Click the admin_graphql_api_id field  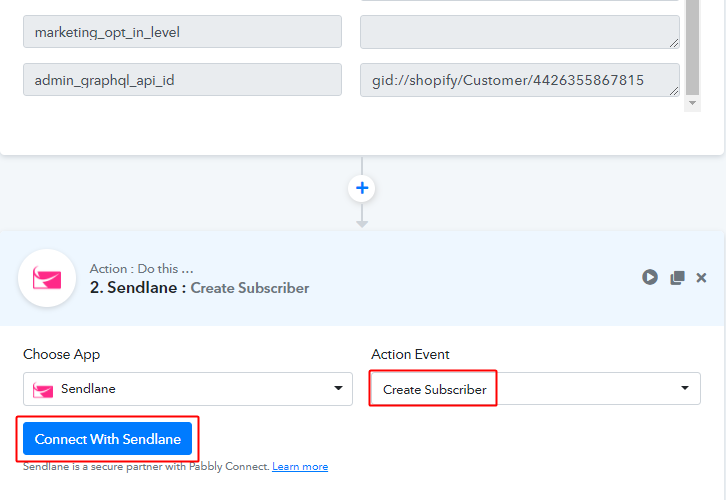[182, 80]
